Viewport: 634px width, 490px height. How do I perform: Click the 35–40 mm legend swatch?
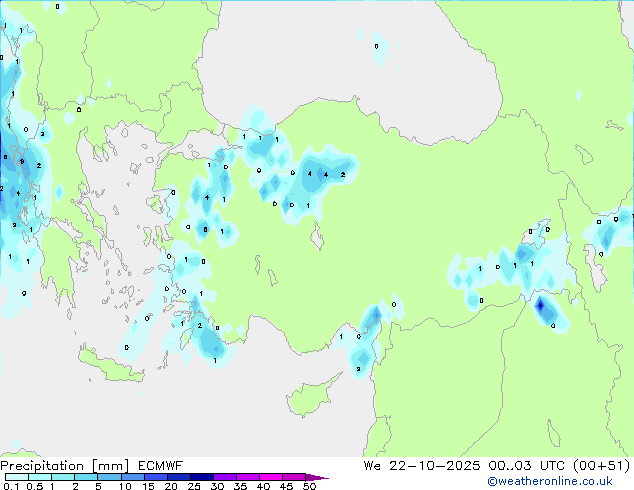pos(247,477)
